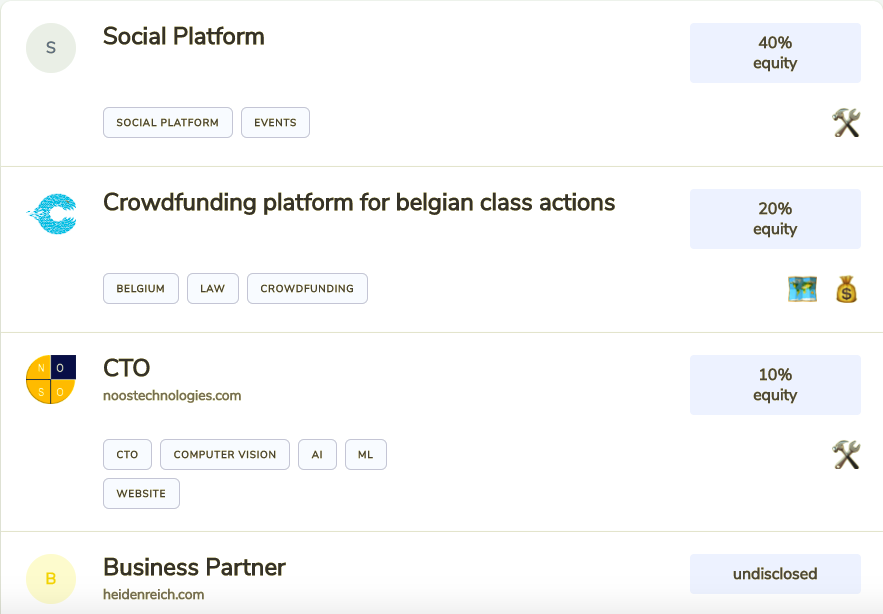The image size is (883, 614).
Task: Select the COMPUTER VISION tag
Action: [x=225, y=455]
